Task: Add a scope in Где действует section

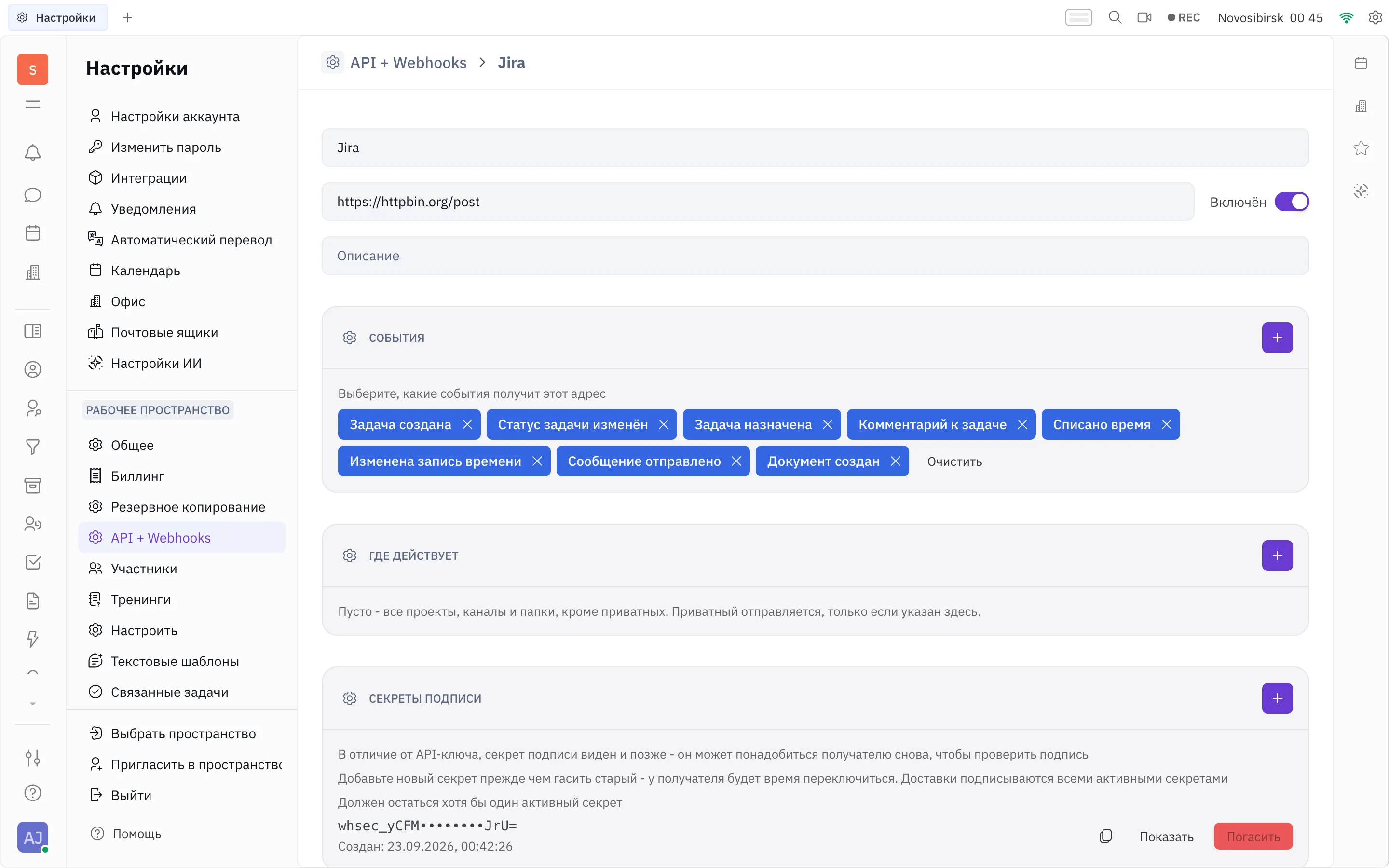Action: (1277, 556)
